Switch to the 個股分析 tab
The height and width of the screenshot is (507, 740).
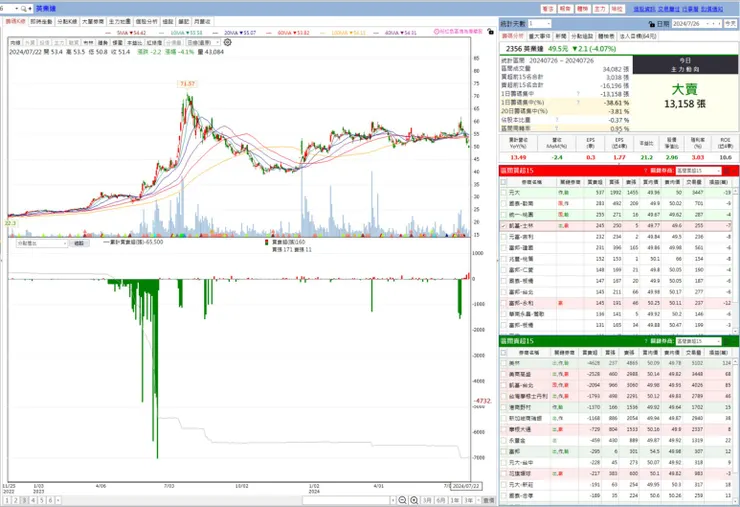pyautogui.click(x=146, y=22)
